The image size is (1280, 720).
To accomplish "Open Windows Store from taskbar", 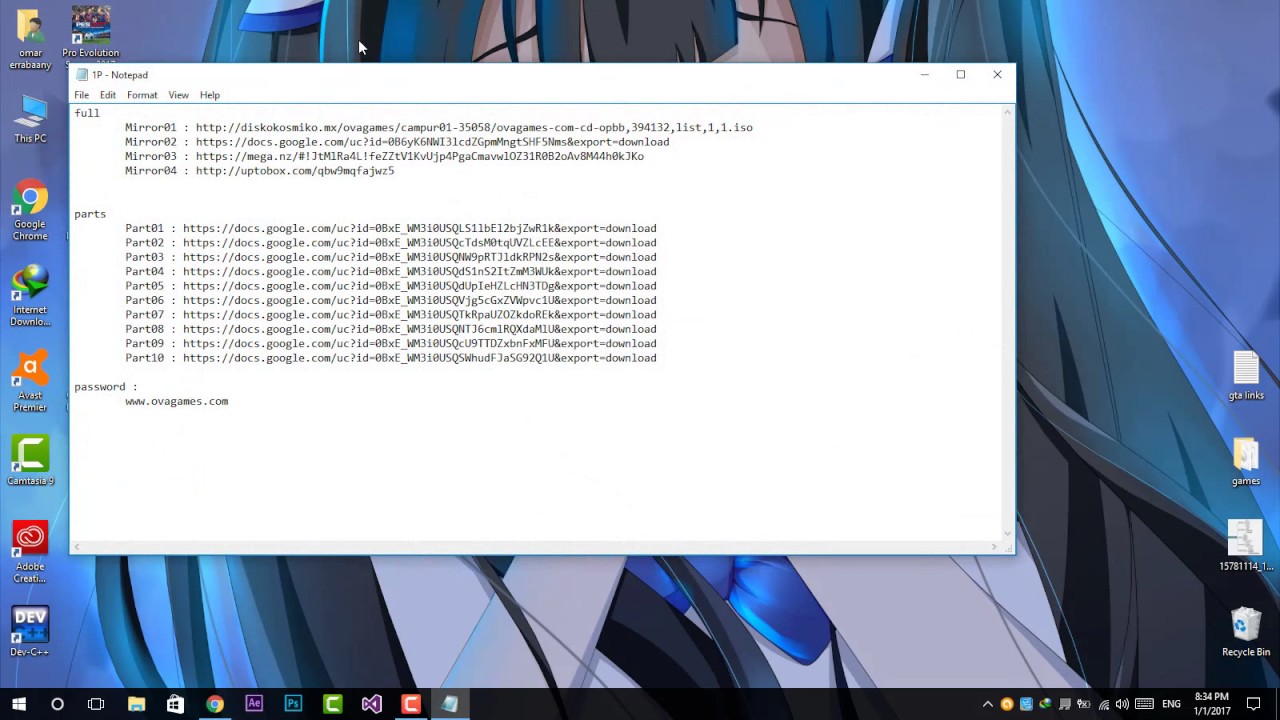I will tap(175, 704).
